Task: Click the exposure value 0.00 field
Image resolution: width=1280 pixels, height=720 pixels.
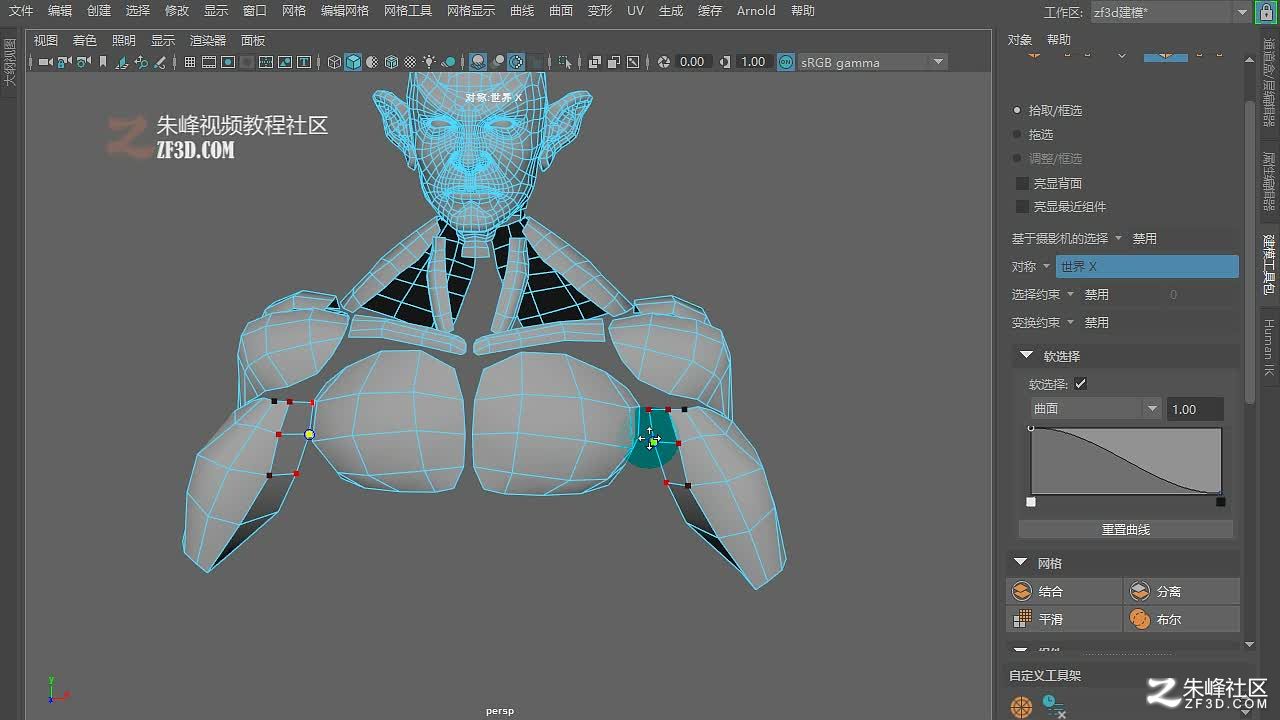Action: coord(692,62)
